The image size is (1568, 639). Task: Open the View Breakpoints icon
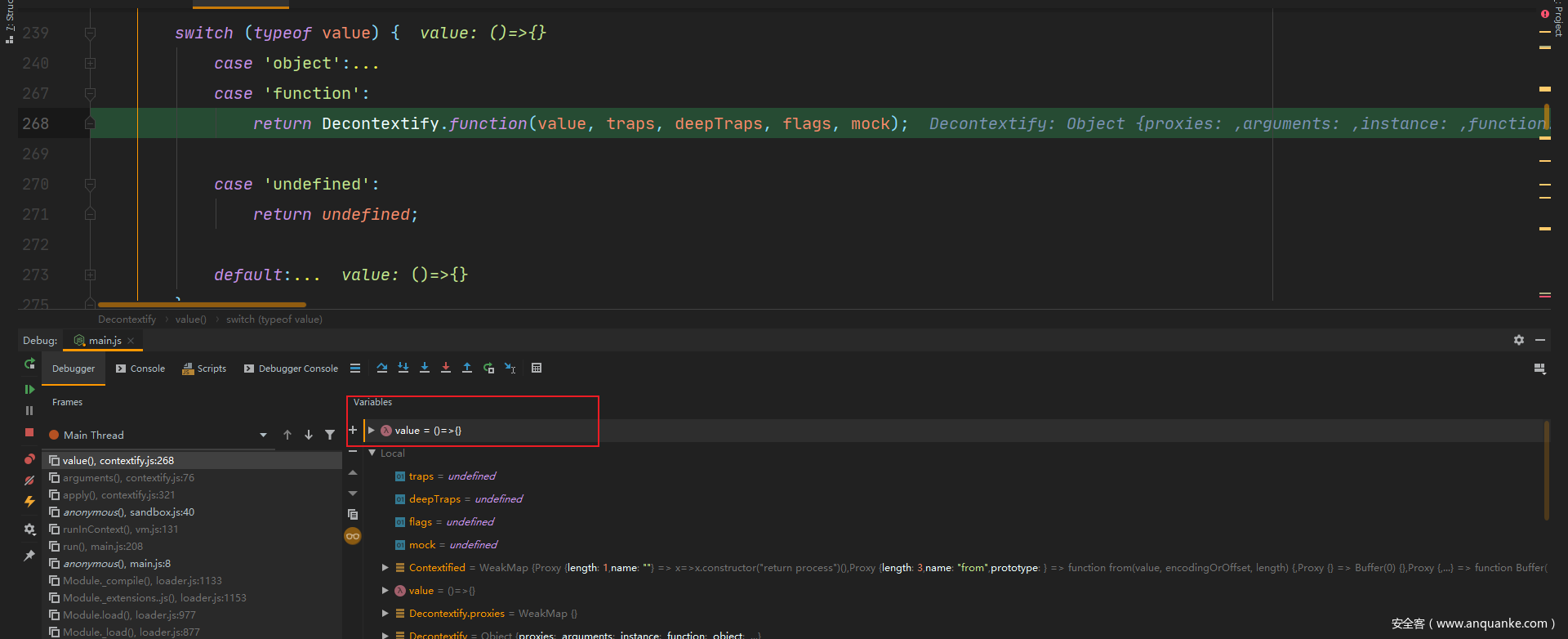[x=29, y=459]
